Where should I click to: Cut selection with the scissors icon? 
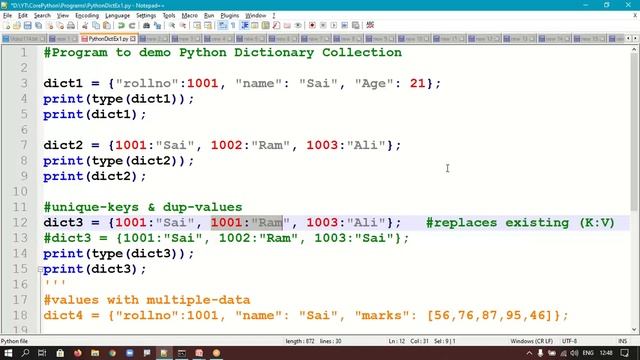click(x=85, y=25)
